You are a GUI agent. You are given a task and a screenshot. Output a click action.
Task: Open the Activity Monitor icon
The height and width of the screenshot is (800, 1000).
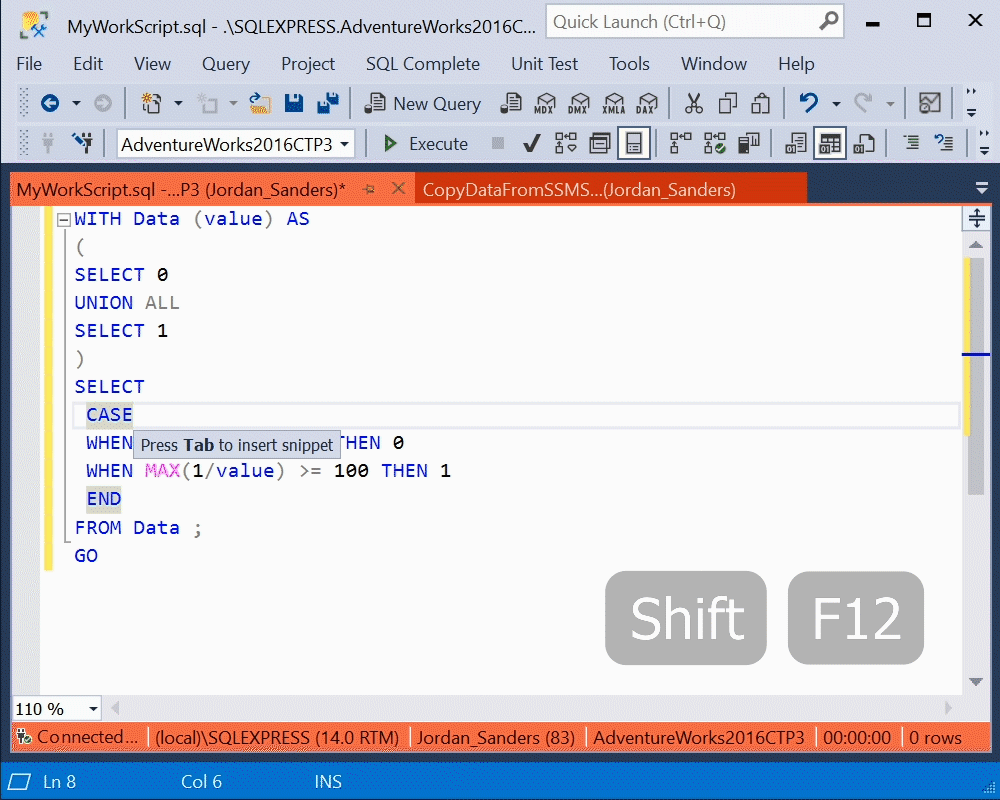tap(929, 103)
